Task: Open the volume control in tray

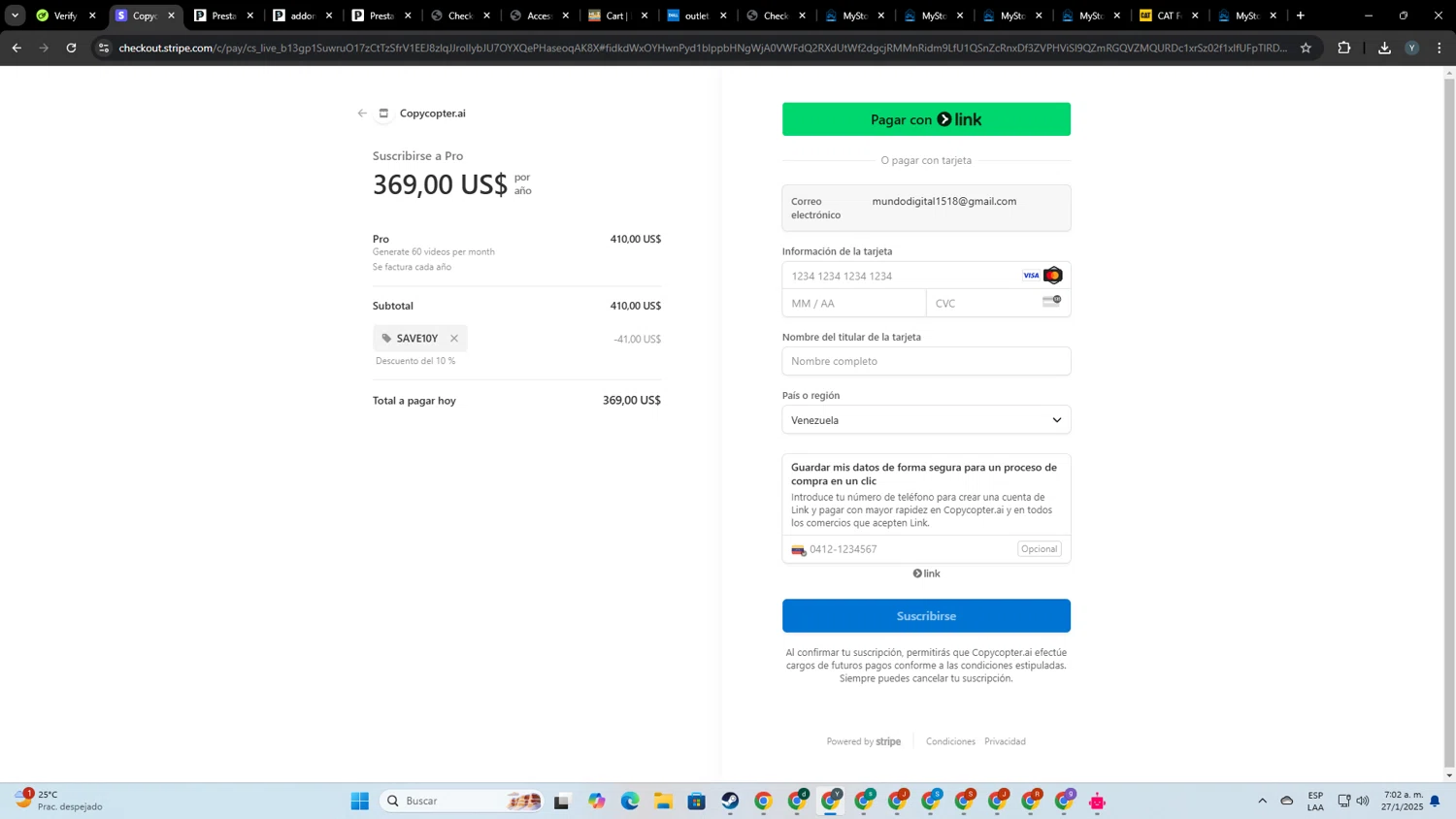Action: click(1363, 801)
